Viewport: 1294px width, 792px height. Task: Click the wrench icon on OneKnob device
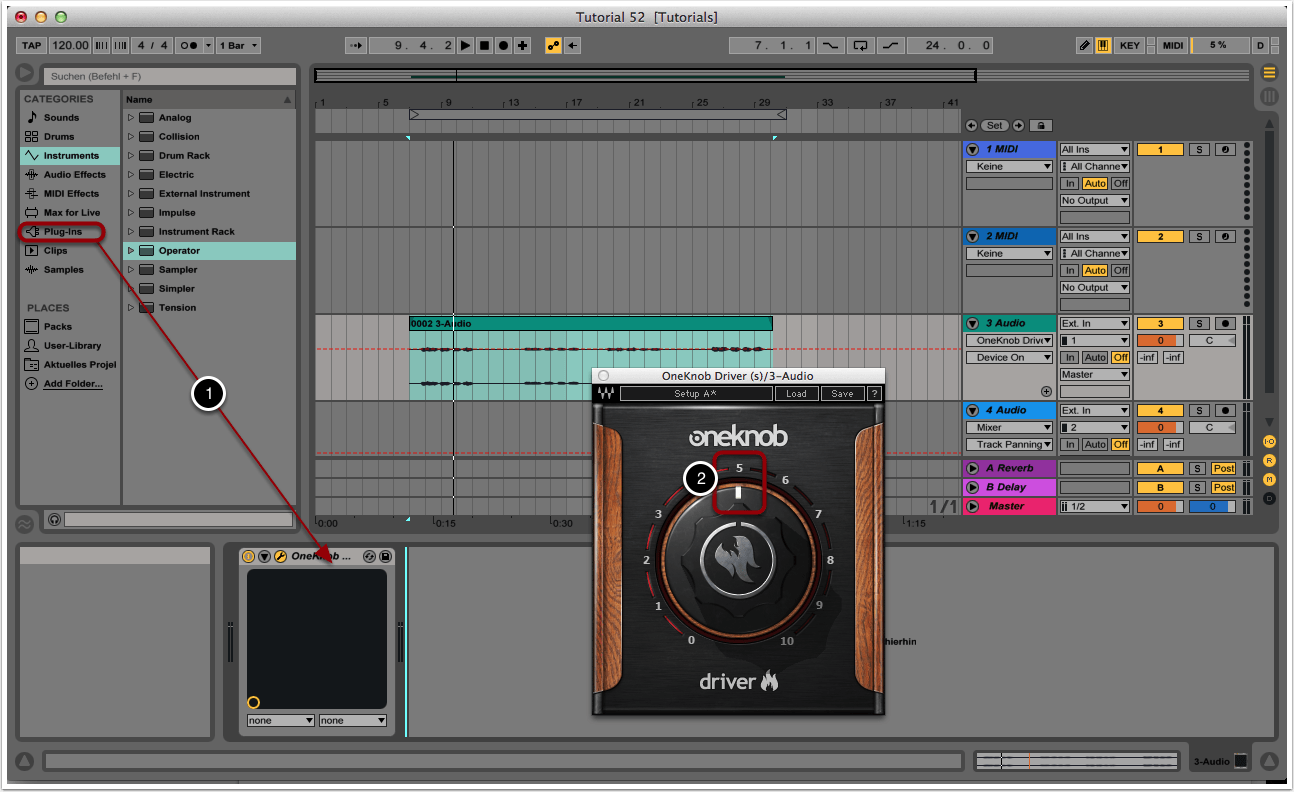tap(280, 556)
